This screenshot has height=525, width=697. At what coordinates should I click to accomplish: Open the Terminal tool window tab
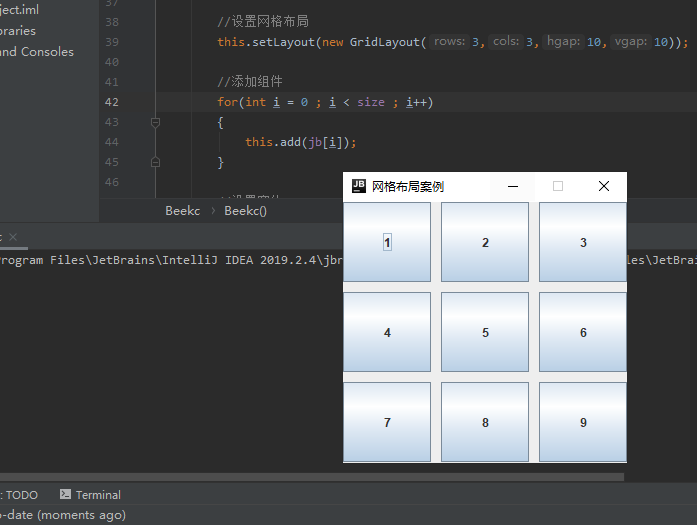click(x=90, y=494)
